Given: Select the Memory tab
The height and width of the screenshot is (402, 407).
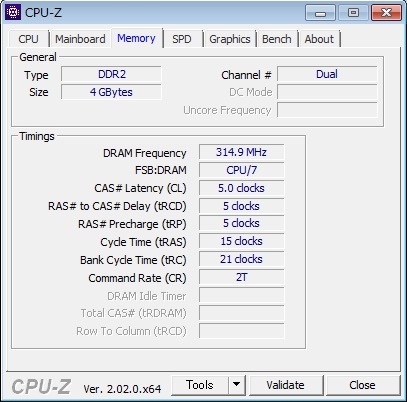Looking at the screenshot, I should pyautogui.click(x=136, y=38).
